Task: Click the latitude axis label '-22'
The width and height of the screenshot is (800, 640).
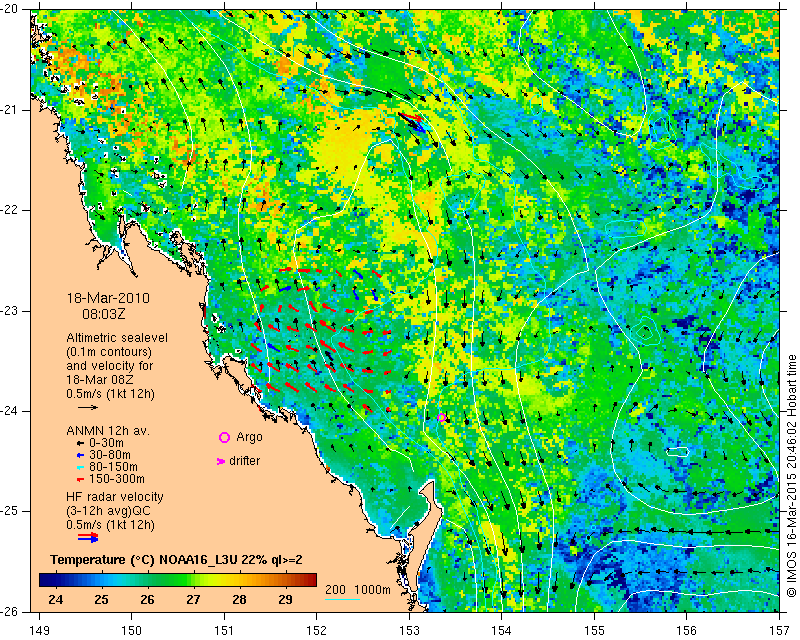Action: point(10,210)
